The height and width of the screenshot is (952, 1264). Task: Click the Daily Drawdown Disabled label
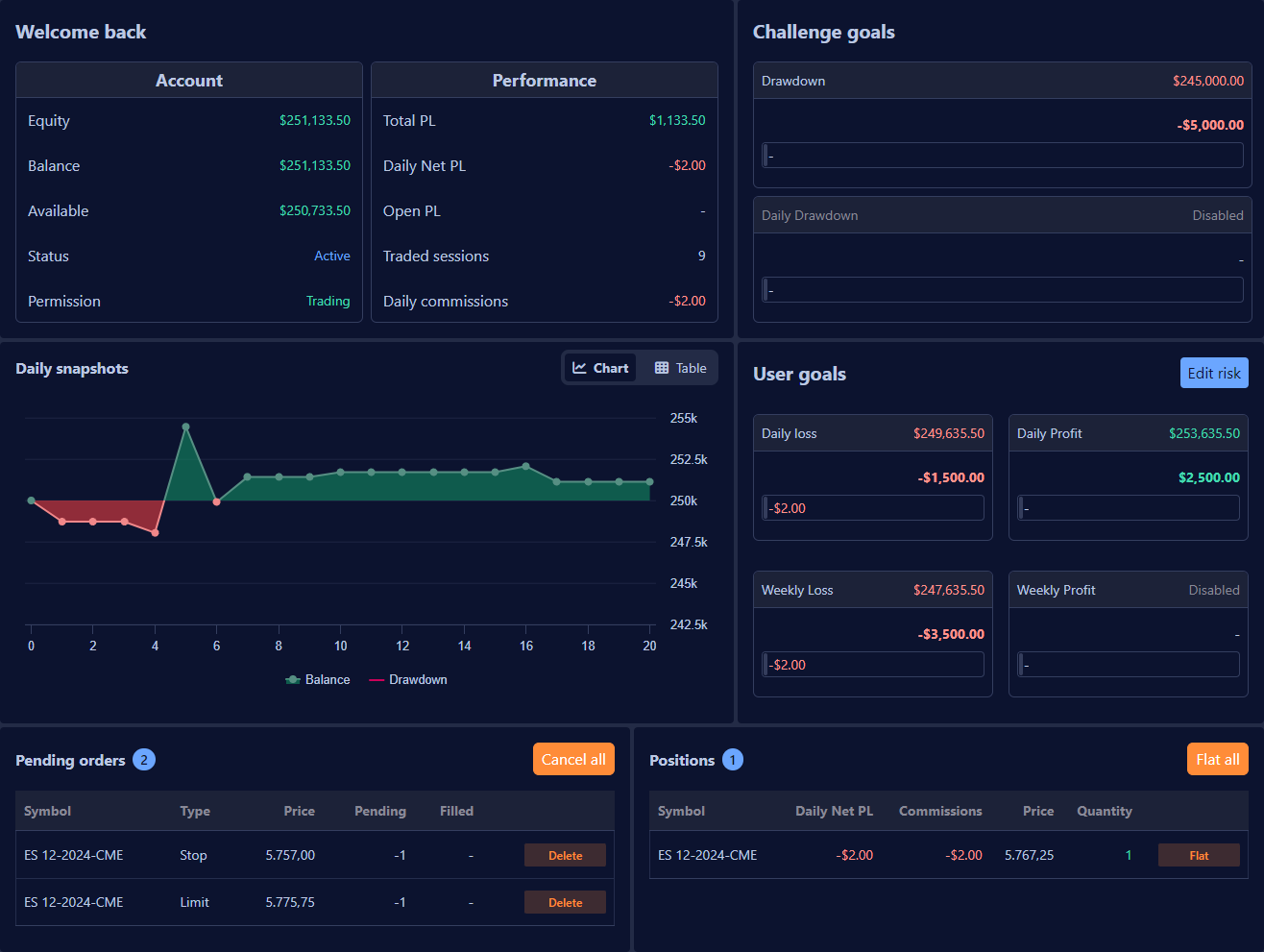point(1218,215)
